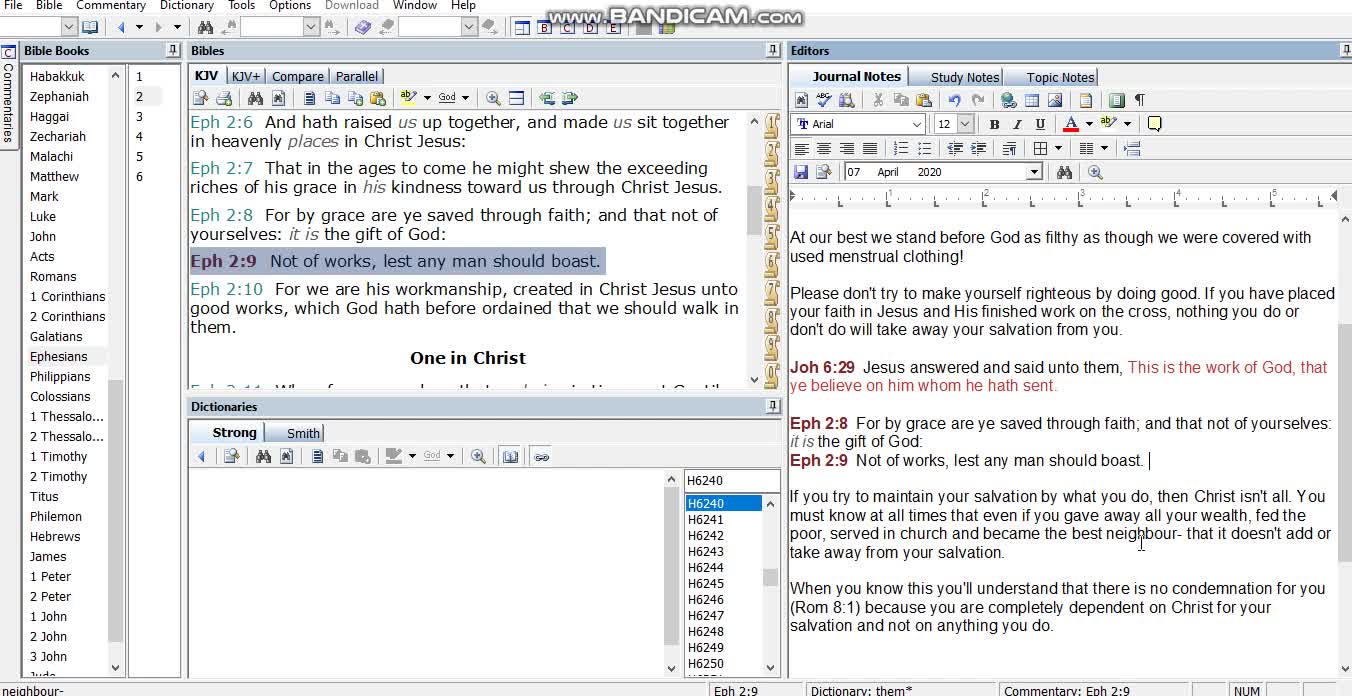This screenshot has width=1352, height=696.
Task: Click the zoom icon in Bibles toolbar
Action: 493,98
